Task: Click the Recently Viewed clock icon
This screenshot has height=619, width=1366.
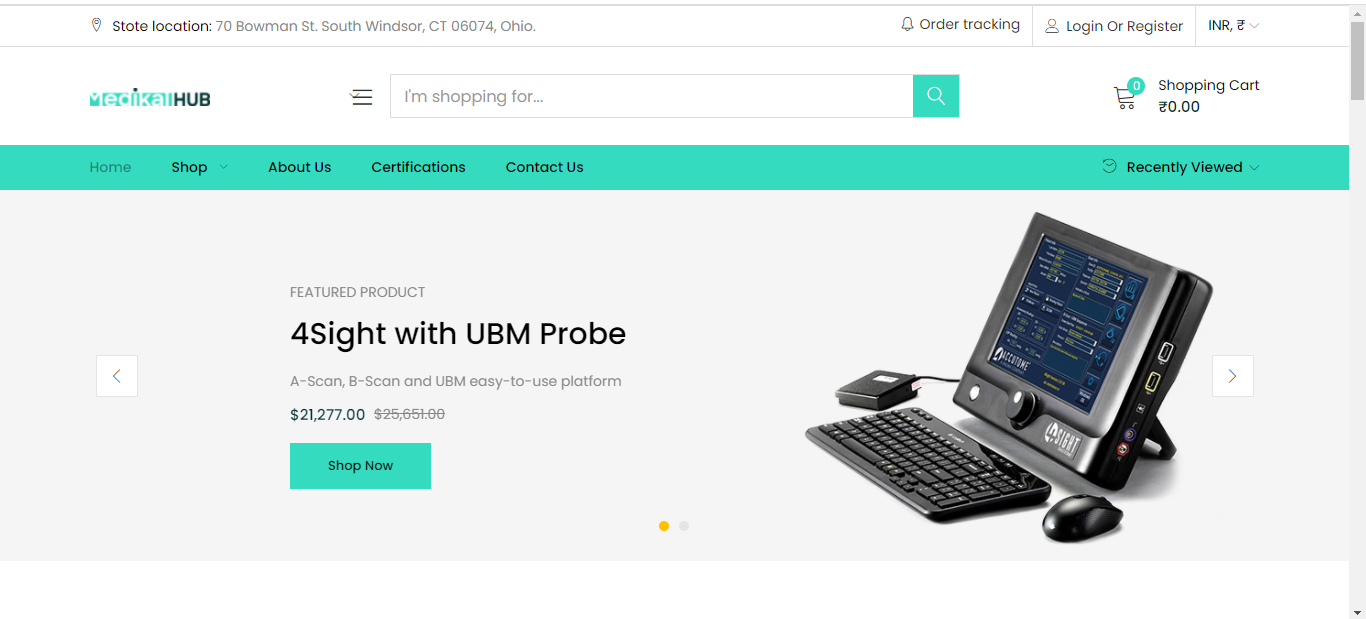Action: click(1109, 166)
